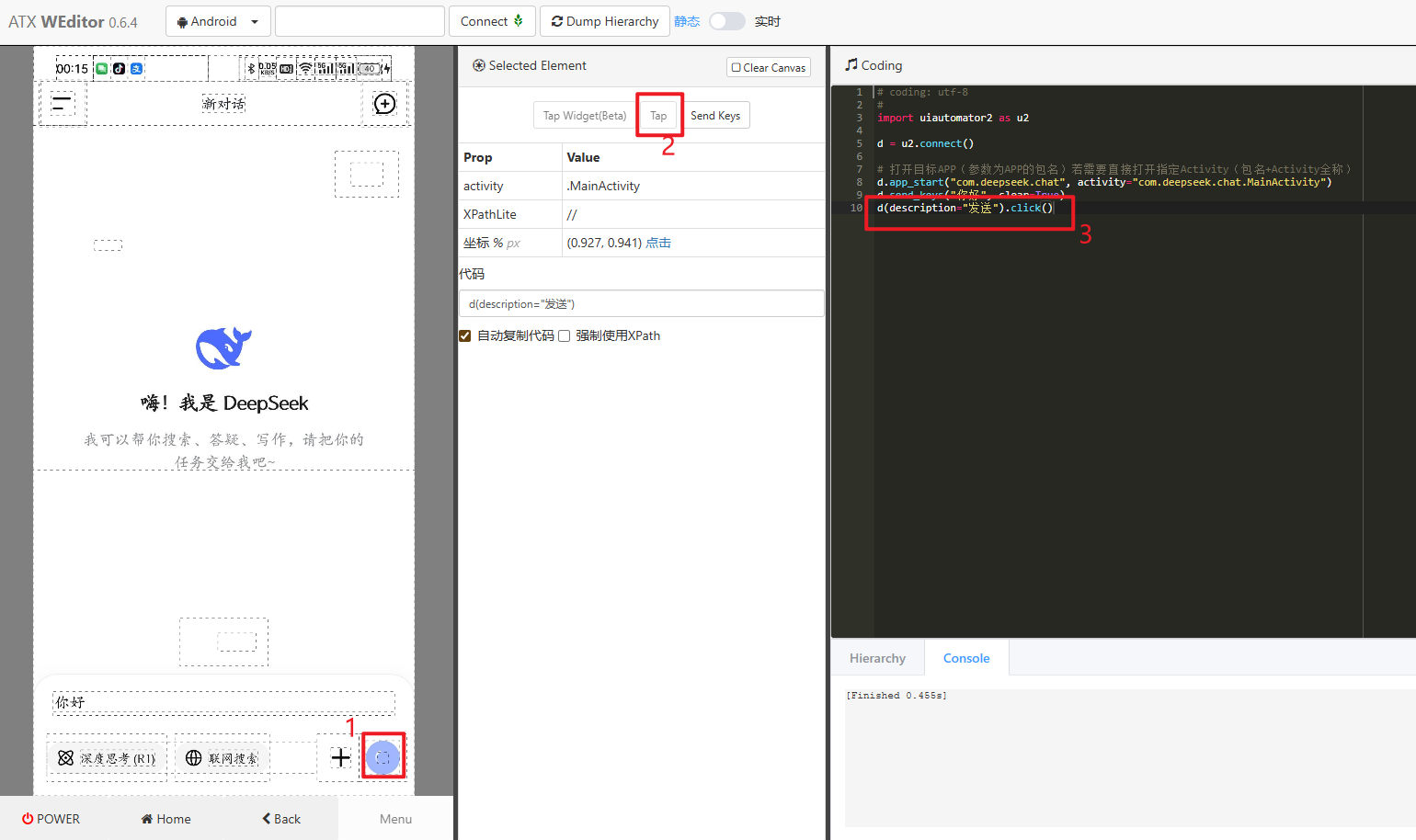
Task: Click code line d(description="发送").click()
Action: tap(965, 208)
